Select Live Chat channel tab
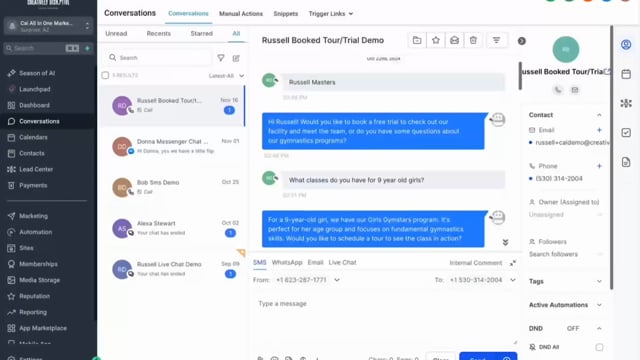 click(x=342, y=262)
